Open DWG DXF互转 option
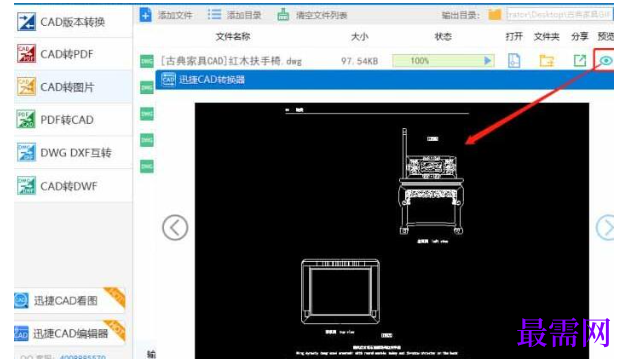629x364 pixels. [73, 153]
